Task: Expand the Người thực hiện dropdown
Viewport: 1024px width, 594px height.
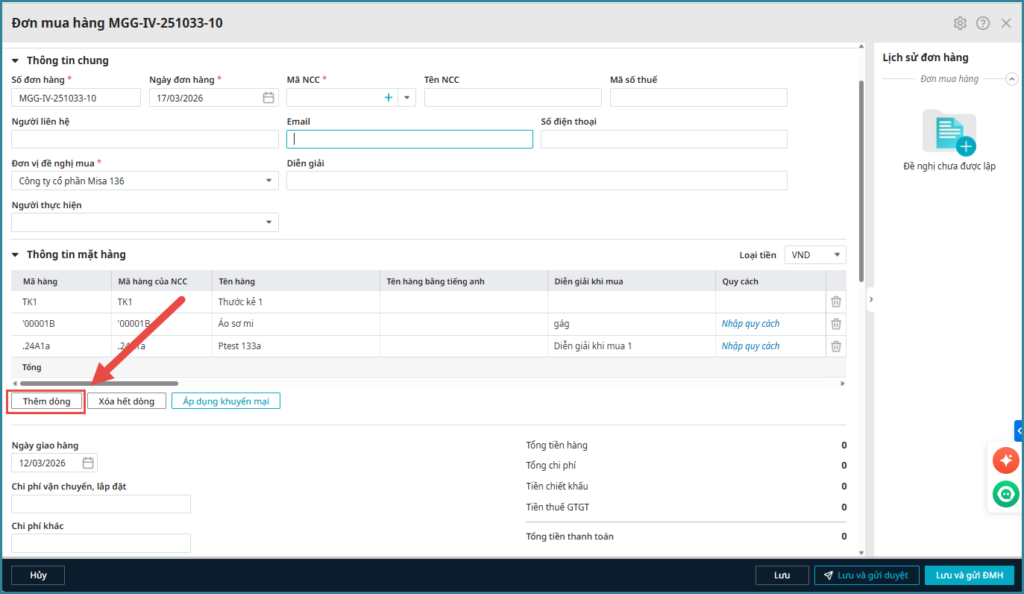Action: click(x=270, y=222)
